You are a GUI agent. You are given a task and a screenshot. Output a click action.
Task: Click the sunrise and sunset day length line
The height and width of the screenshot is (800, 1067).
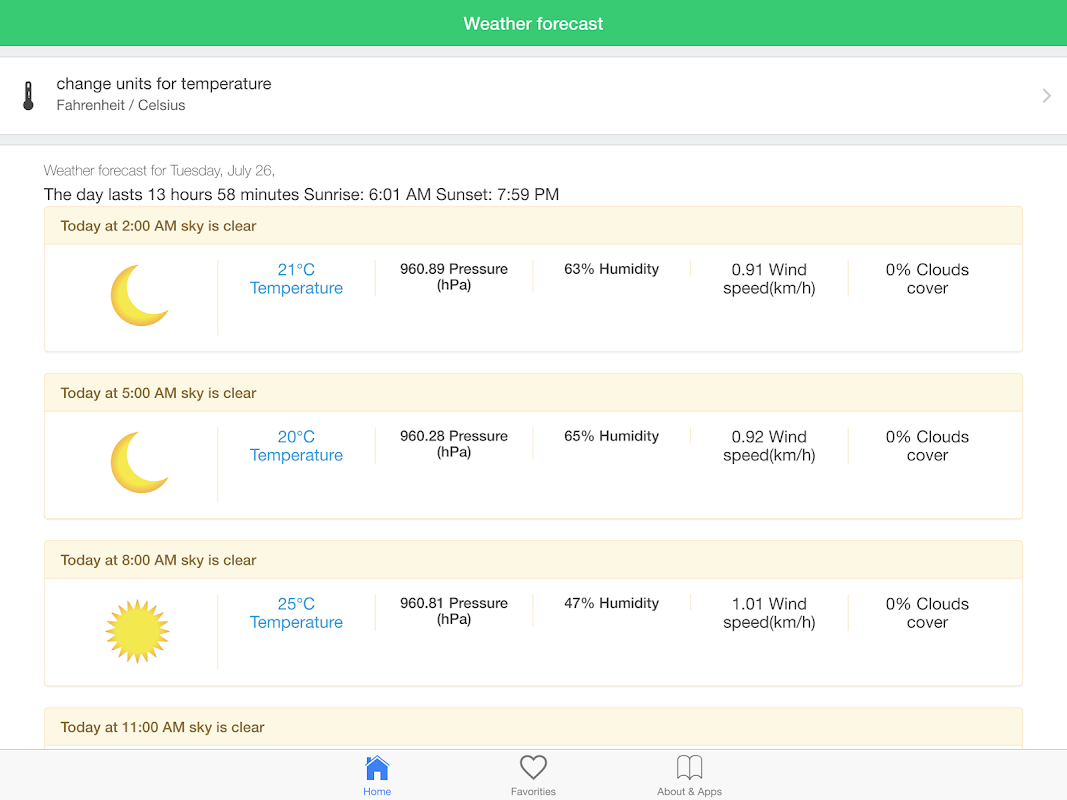coord(301,195)
